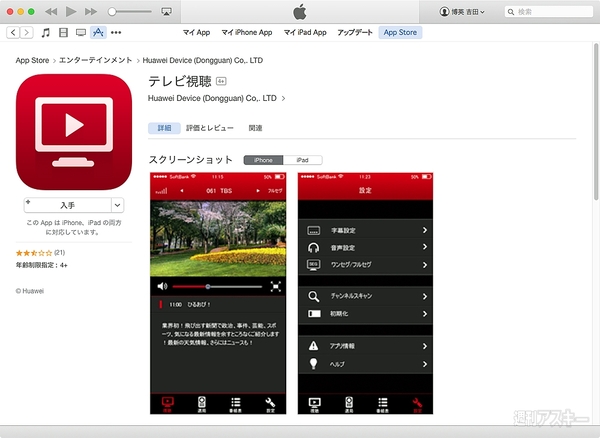Switch to the Movies library icon

coord(63,33)
